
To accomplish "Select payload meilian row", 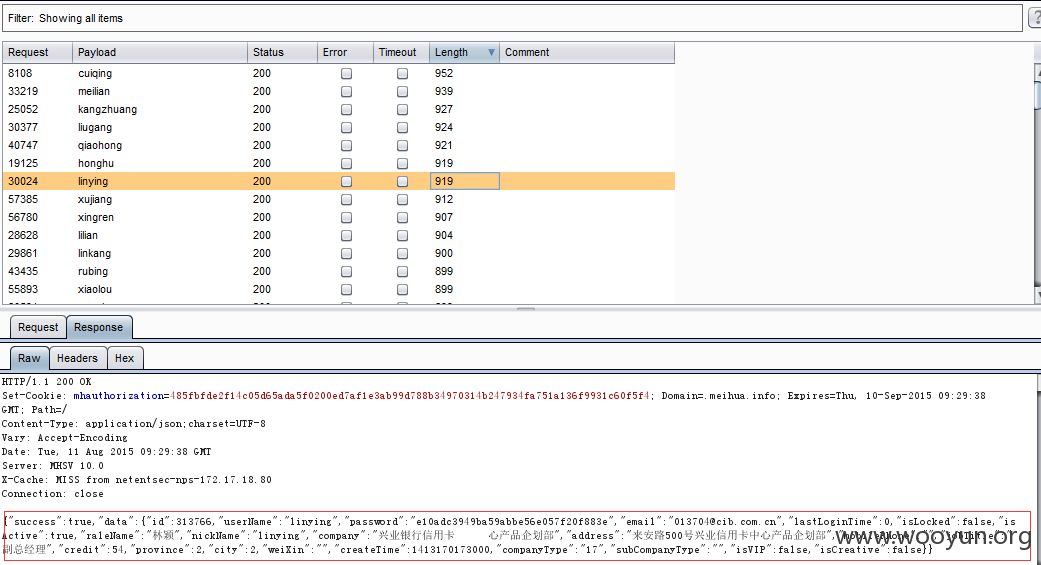I will pos(339,92).
